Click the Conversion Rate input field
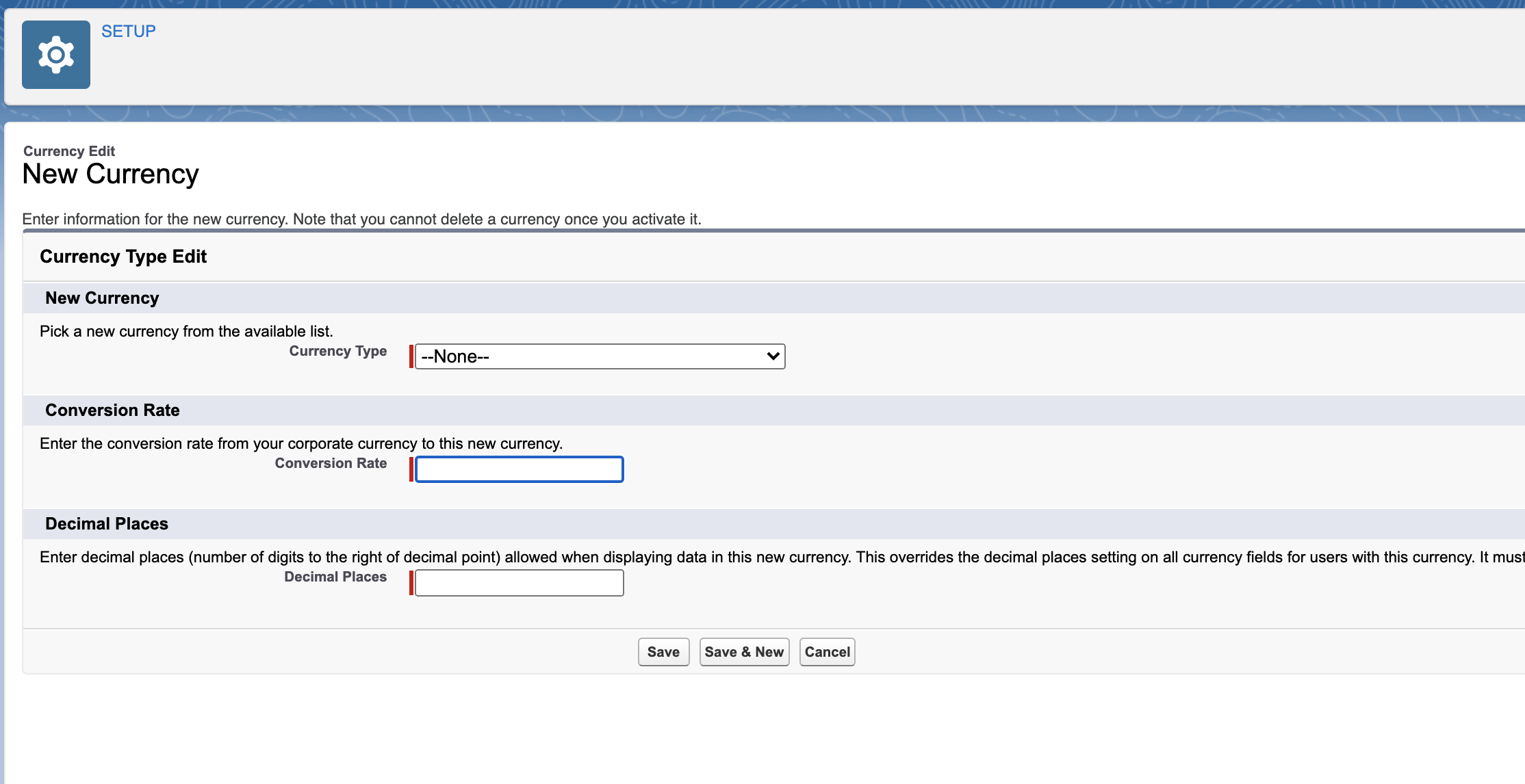 [x=520, y=469]
